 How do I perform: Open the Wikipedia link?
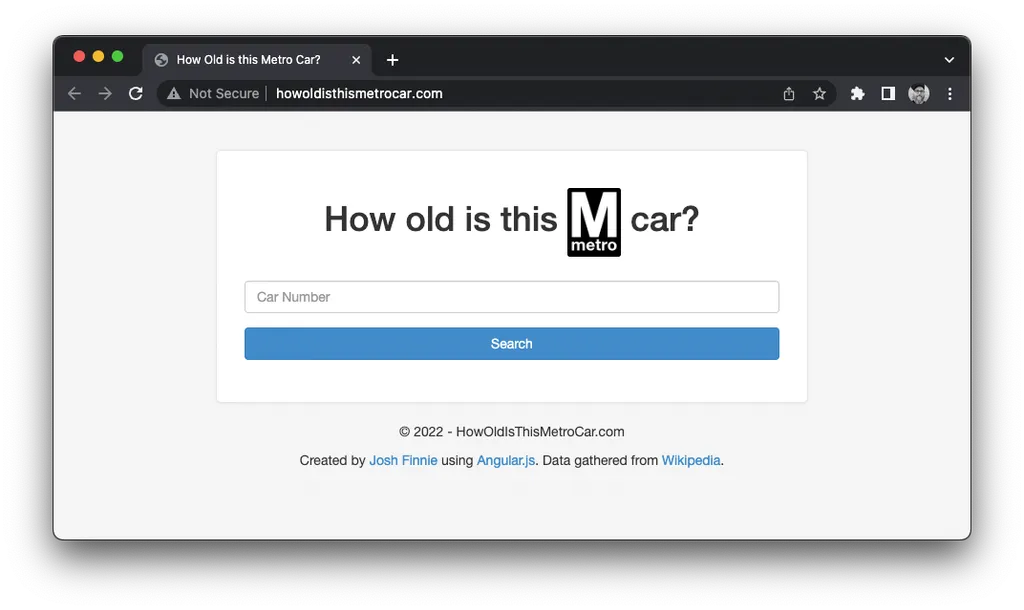(x=691, y=460)
